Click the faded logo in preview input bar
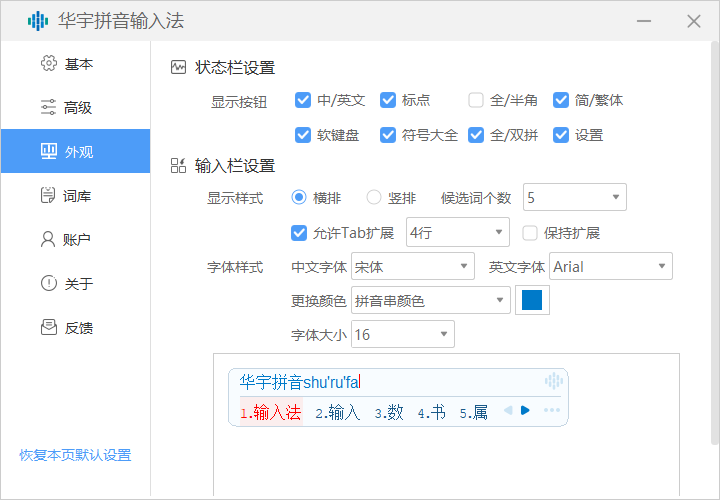 (553, 381)
